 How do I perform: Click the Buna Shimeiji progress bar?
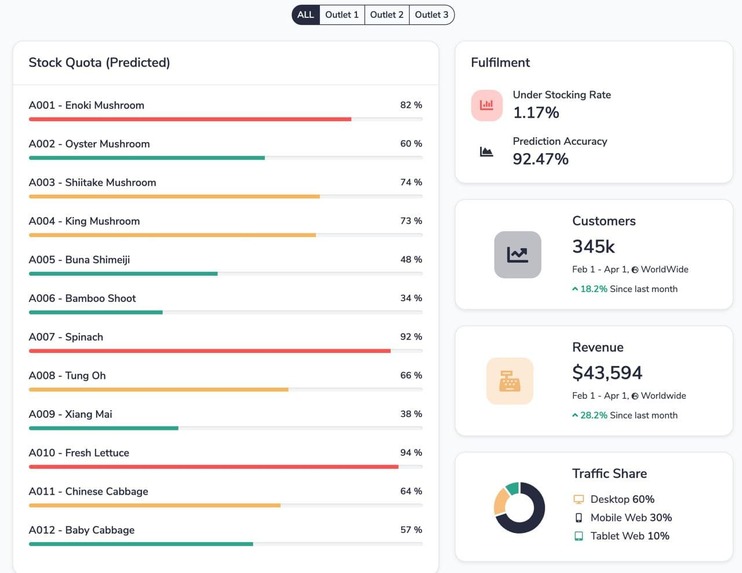pos(226,273)
